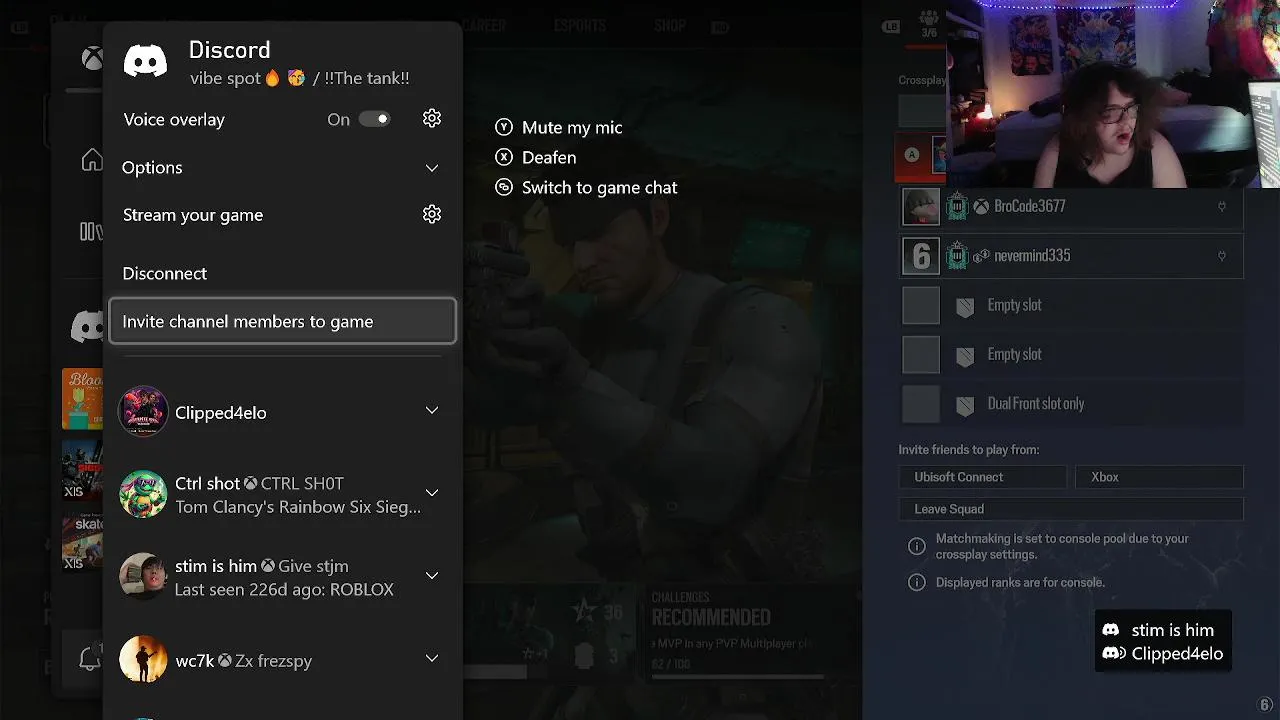Click the Bloons game tile in the guide
The width and height of the screenshot is (1280, 720).
tap(82, 399)
